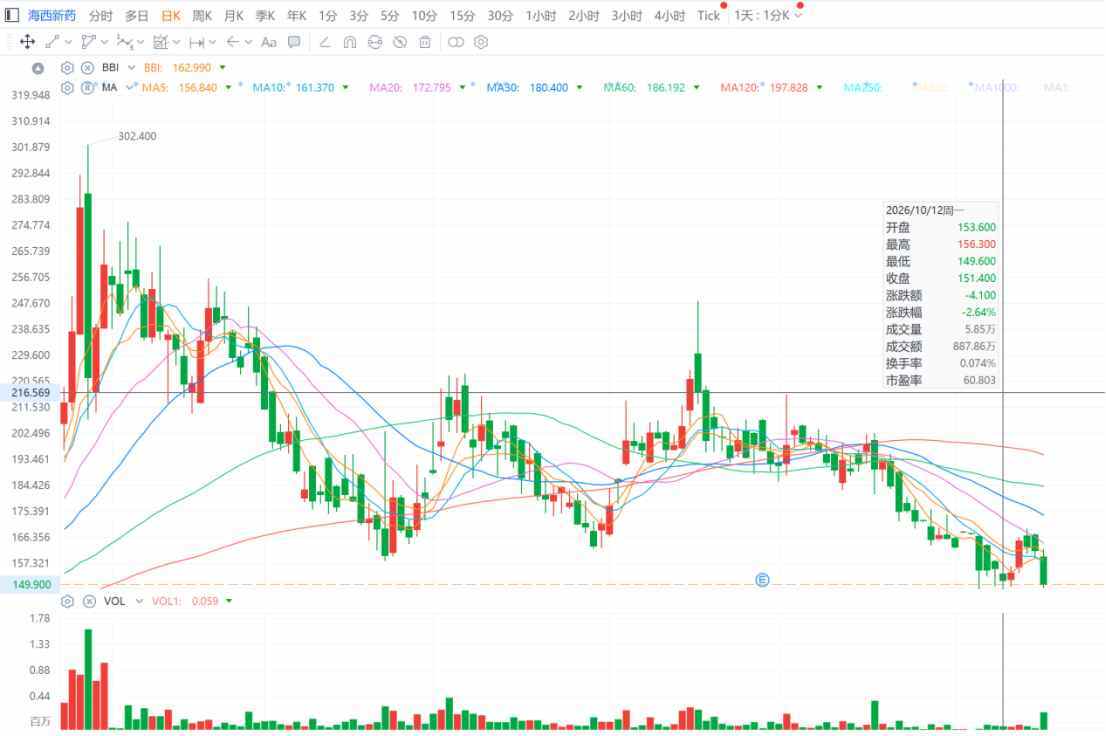Select the wave pattern drawing tool
Viewport: 1106px width, 736px height.
[124, 42]
